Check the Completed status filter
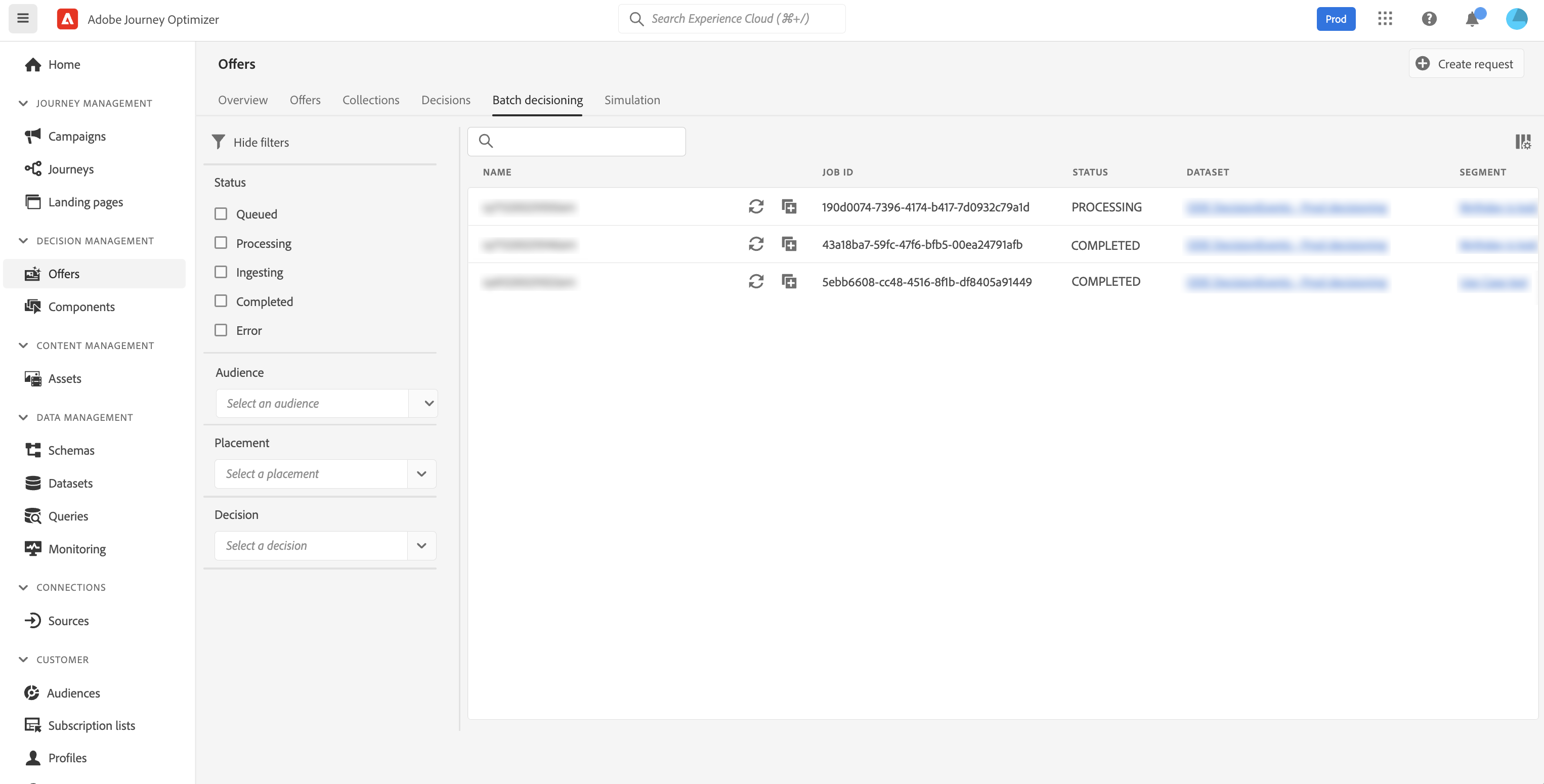The width and height of the screenshot is (1544, 784). [x=221, y=301]
